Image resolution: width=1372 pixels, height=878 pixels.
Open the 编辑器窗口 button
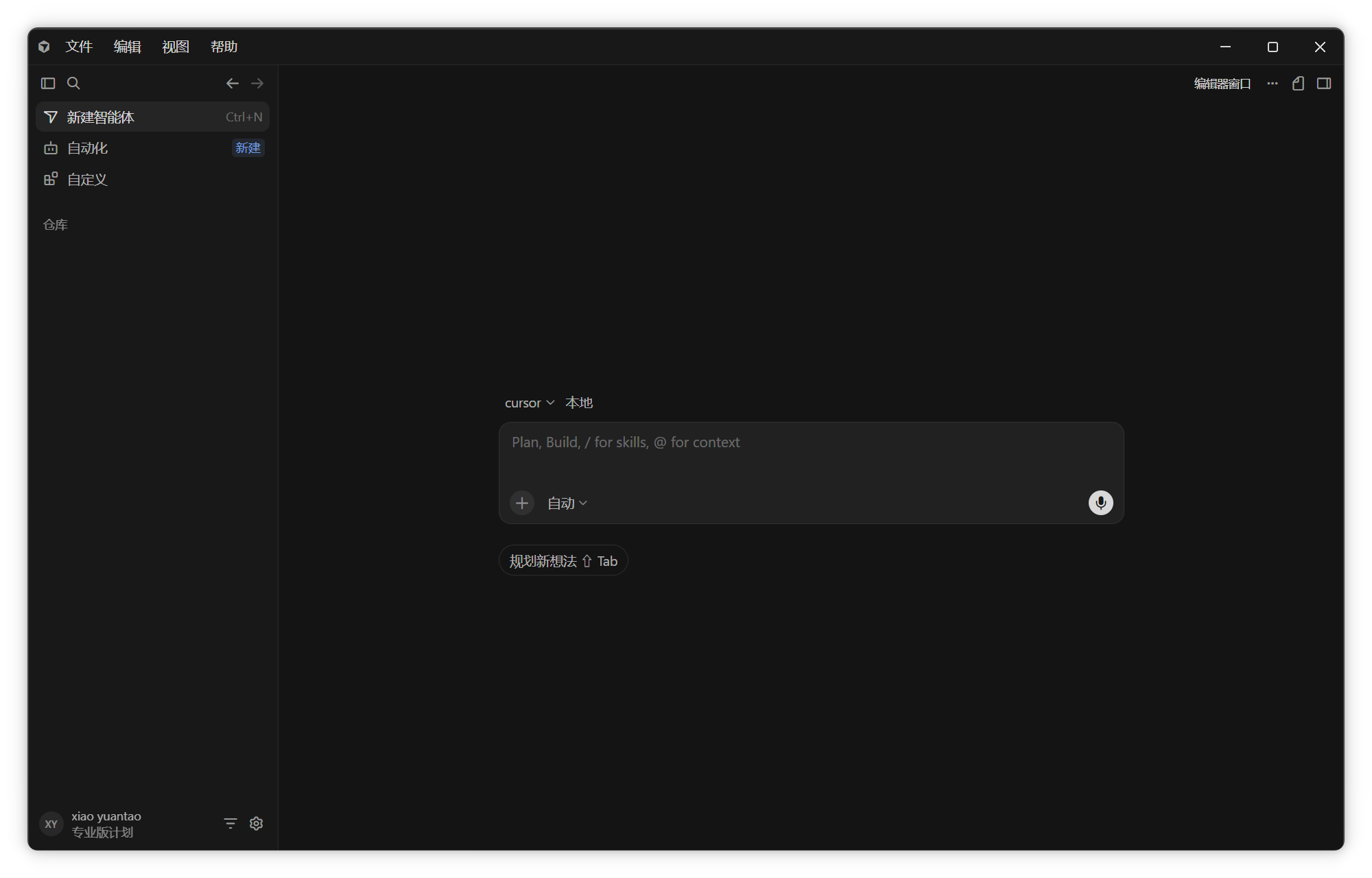pyautogui.click(x=1222, y=84)
